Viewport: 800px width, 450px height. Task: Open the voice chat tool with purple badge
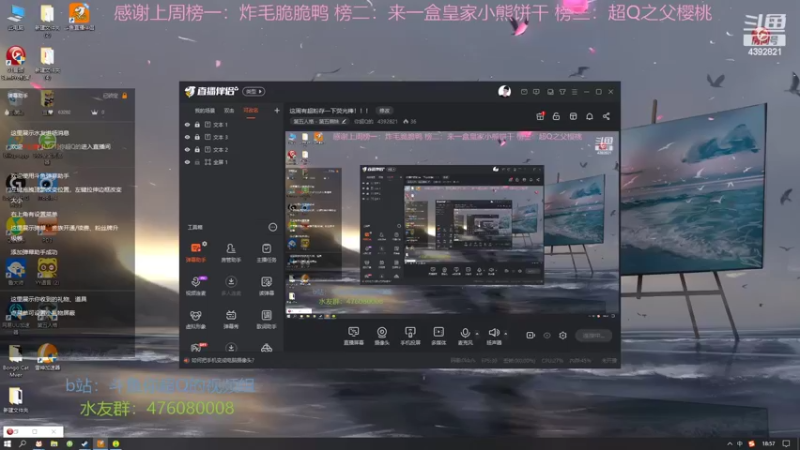click(x=195, y=286)
